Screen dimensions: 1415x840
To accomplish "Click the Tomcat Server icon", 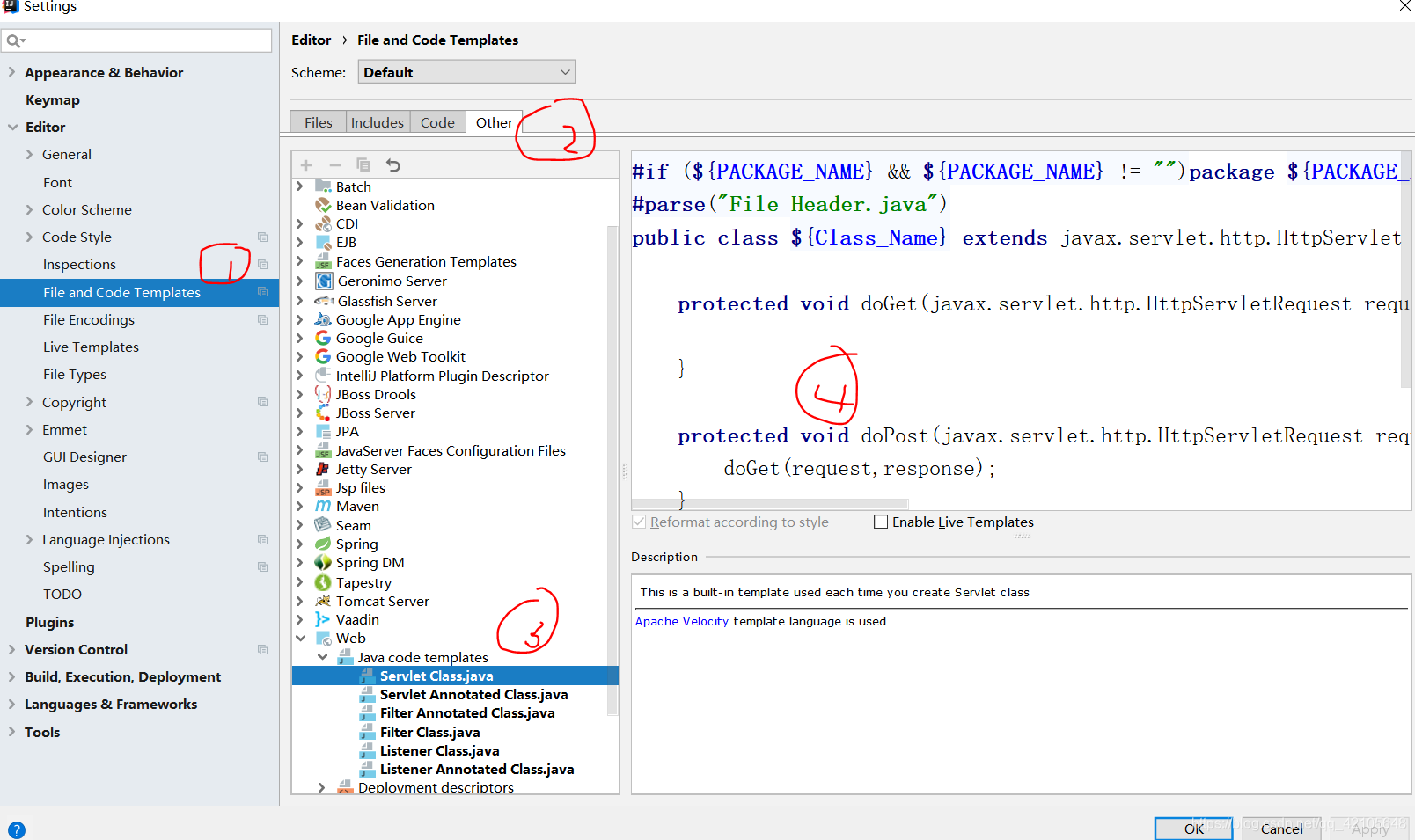I will pos(323,601).
